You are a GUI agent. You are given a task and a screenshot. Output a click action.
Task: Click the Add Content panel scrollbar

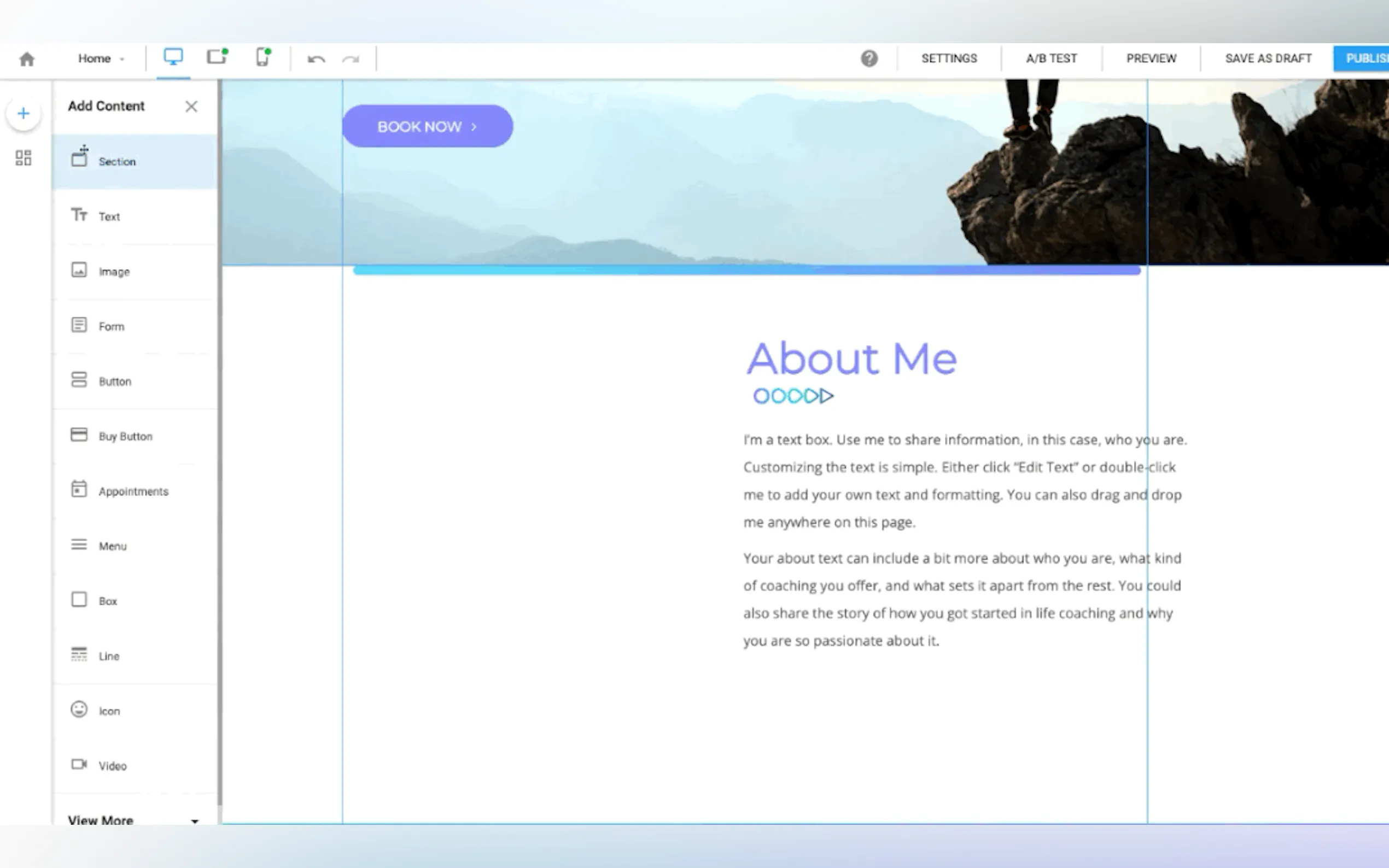[219, 442]
